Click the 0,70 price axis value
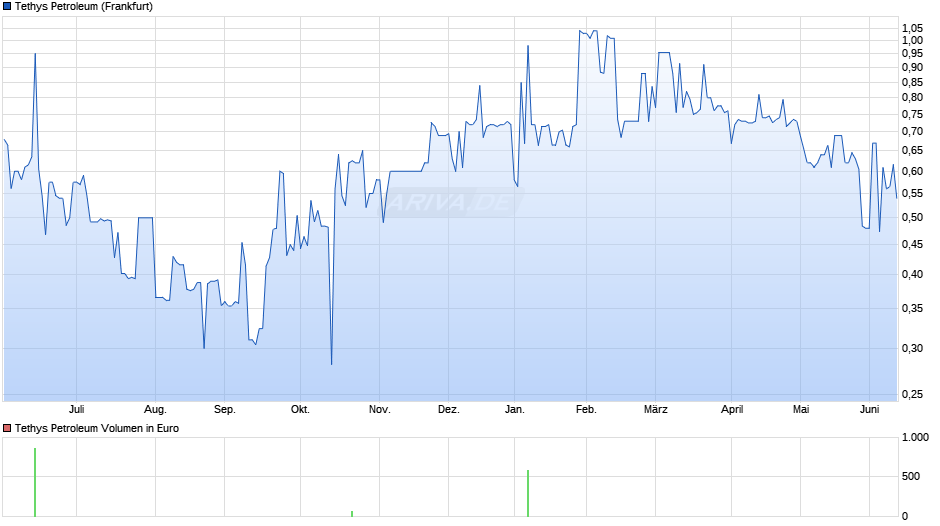 click(x=912, y=131)
